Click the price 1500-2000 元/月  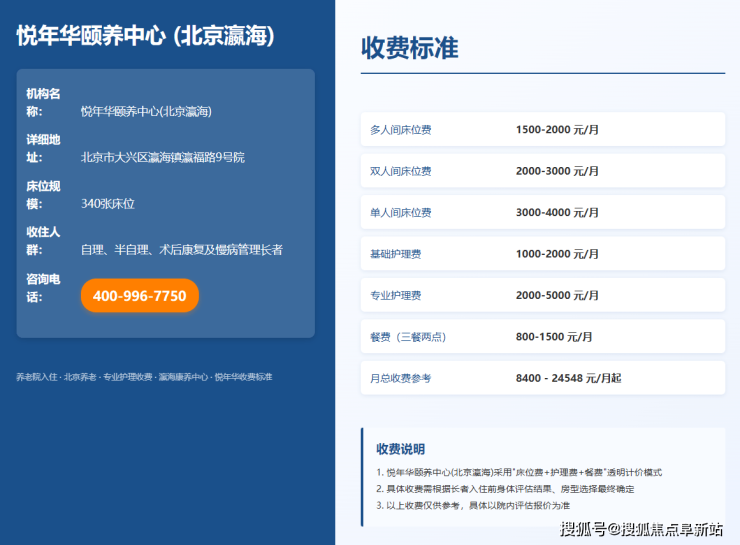coord(557,130)
